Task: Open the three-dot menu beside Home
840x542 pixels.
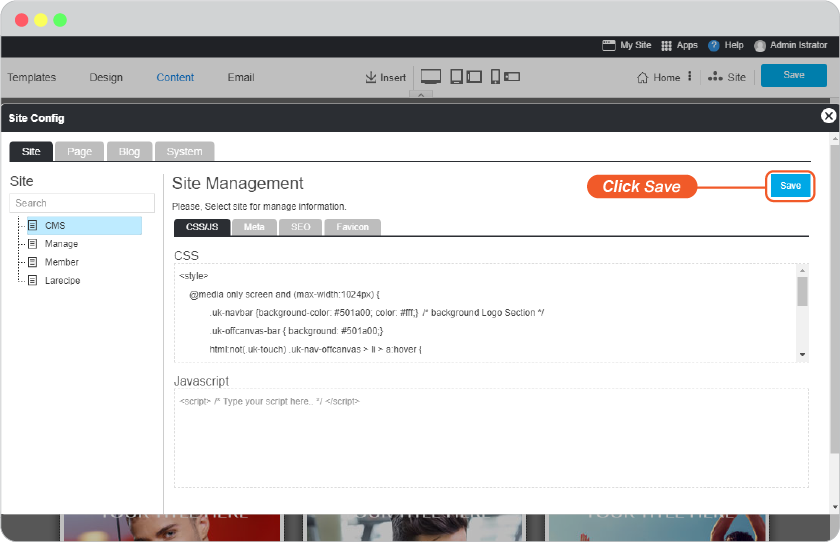Action: [x=689, y=77]
